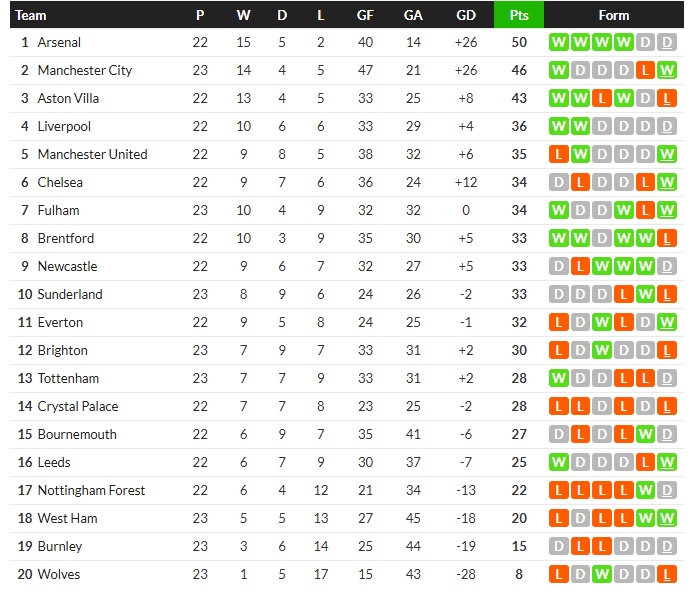
Task: Click Sunderland's only win form badge
Action: click(646, 295)
